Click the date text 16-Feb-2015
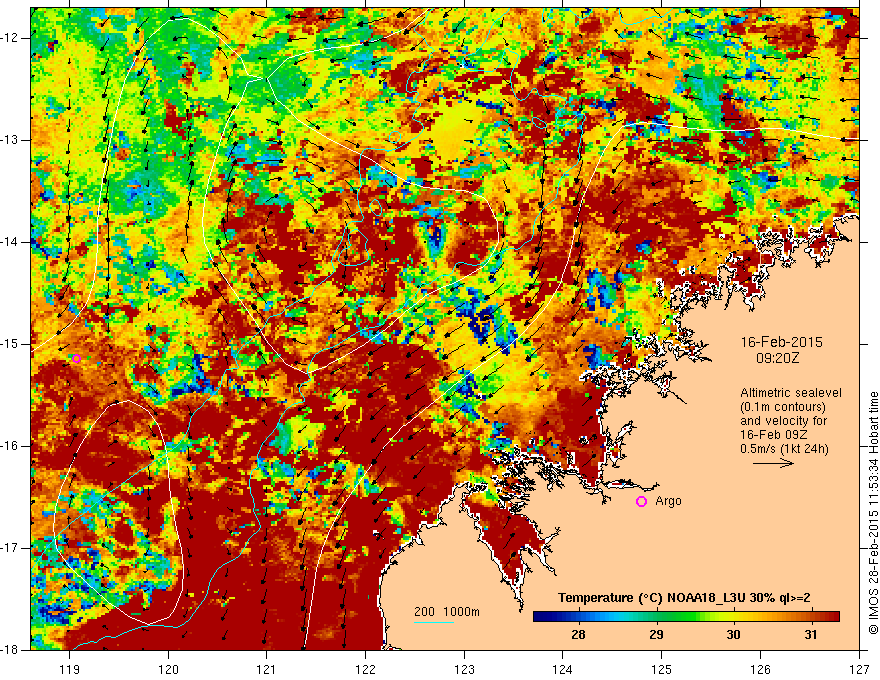Image resolution: width=880 pixels, height=680 pixels. point(781,342)
